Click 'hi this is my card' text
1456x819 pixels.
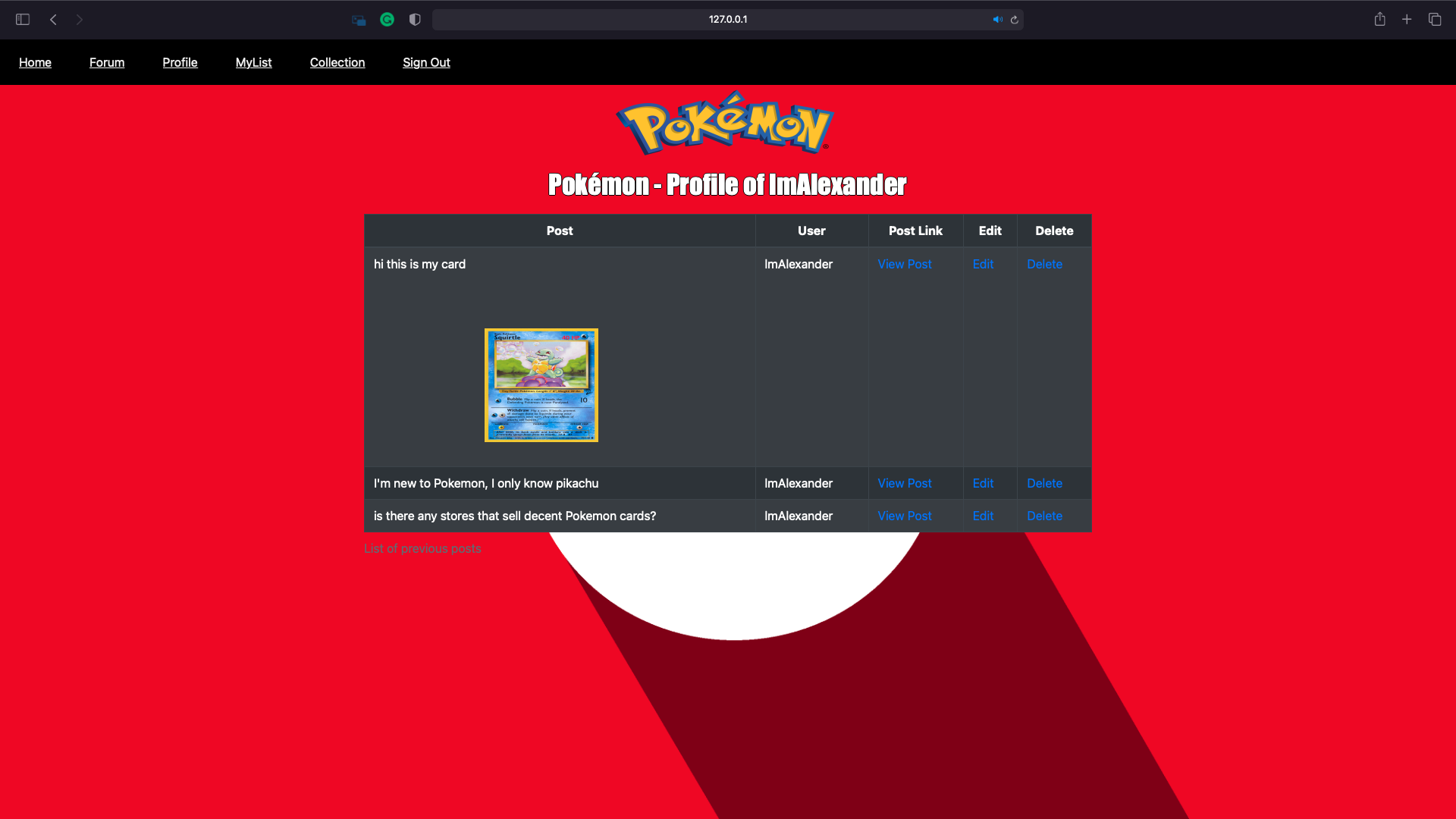coord(419,264)
